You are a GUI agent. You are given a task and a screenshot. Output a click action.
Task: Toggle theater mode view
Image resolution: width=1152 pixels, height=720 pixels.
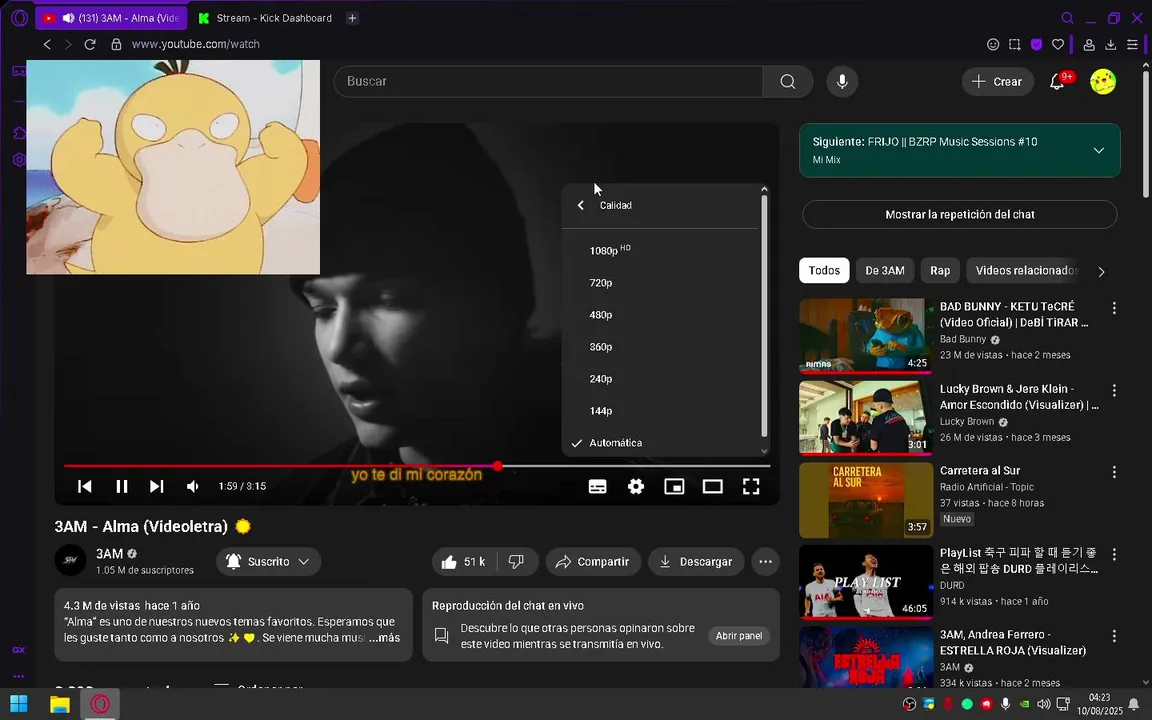click(x=713, y=486)
